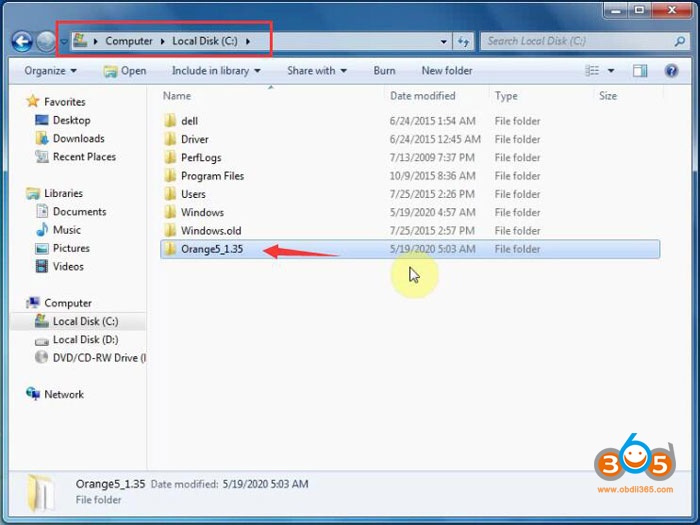Click Date modified value in details pane

pos(265,484)
